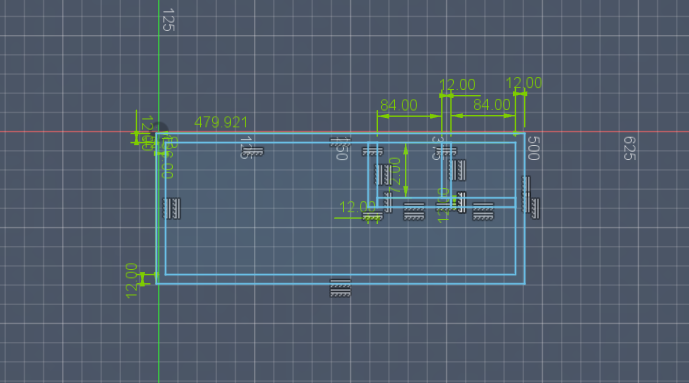Viewport: 689px width, 383px height.
Task: Click the parallel constraint icon on the rectangle's left edge
Action: pos(172,209)
